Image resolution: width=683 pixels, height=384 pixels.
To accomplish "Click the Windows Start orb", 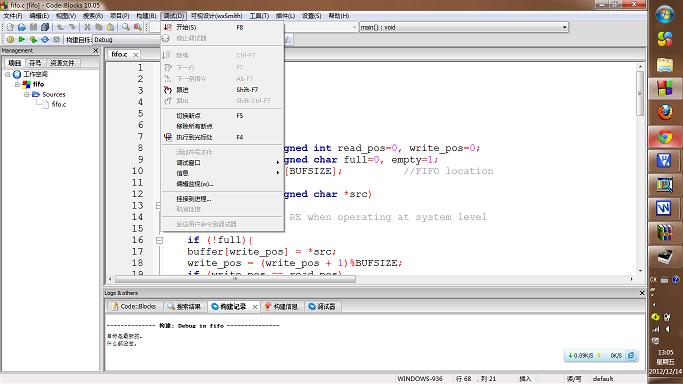I will [665, 14].
